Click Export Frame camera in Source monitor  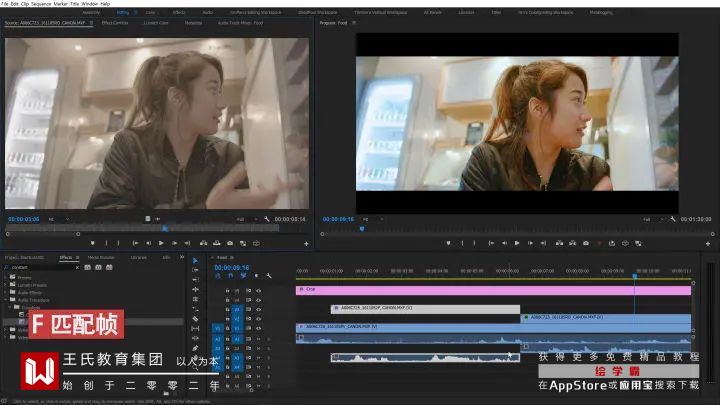point(230,243)
